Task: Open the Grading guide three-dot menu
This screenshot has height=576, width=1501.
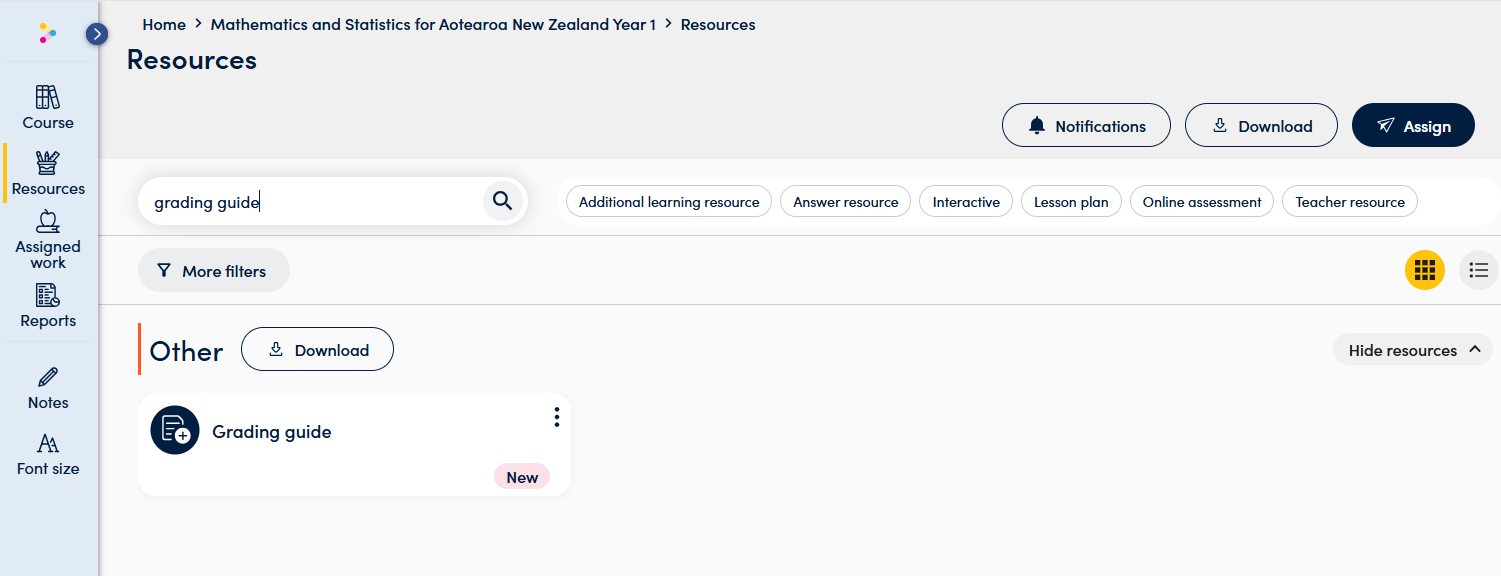Action: point(557,417)
